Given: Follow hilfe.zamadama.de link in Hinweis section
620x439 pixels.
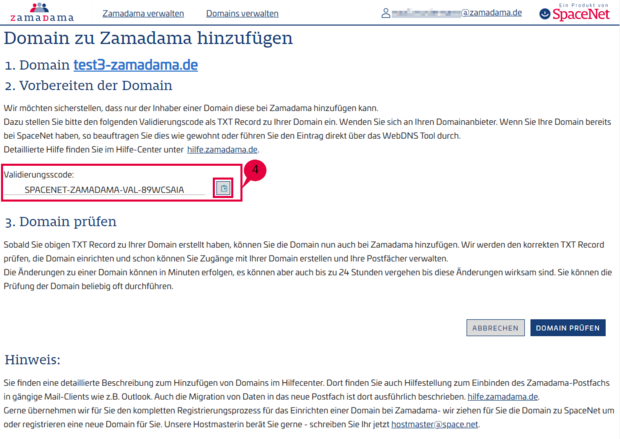Looking at the screenshot, I should coord(503,397).
